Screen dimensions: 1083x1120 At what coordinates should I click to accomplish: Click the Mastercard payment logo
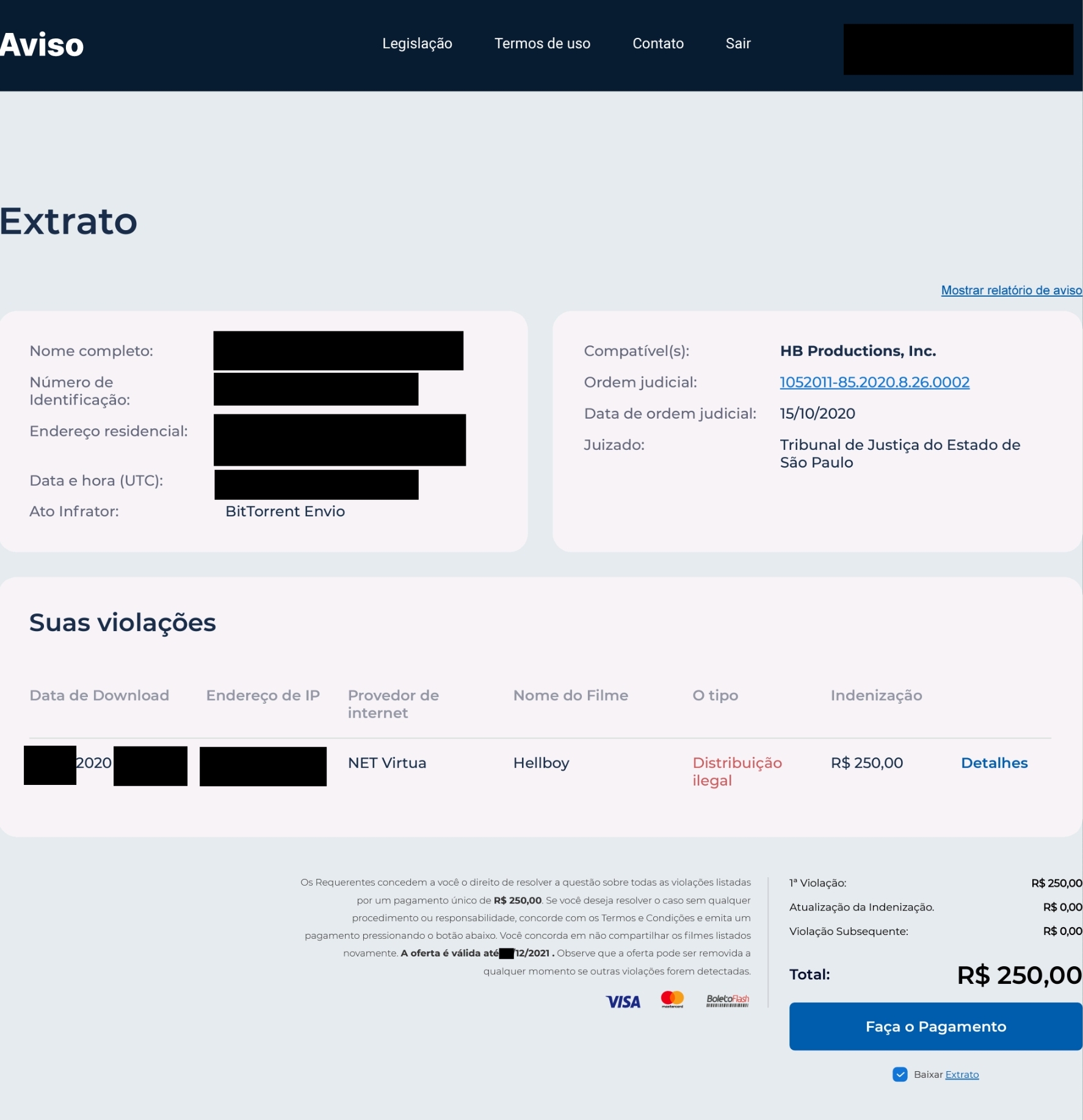tap(672, 999)
